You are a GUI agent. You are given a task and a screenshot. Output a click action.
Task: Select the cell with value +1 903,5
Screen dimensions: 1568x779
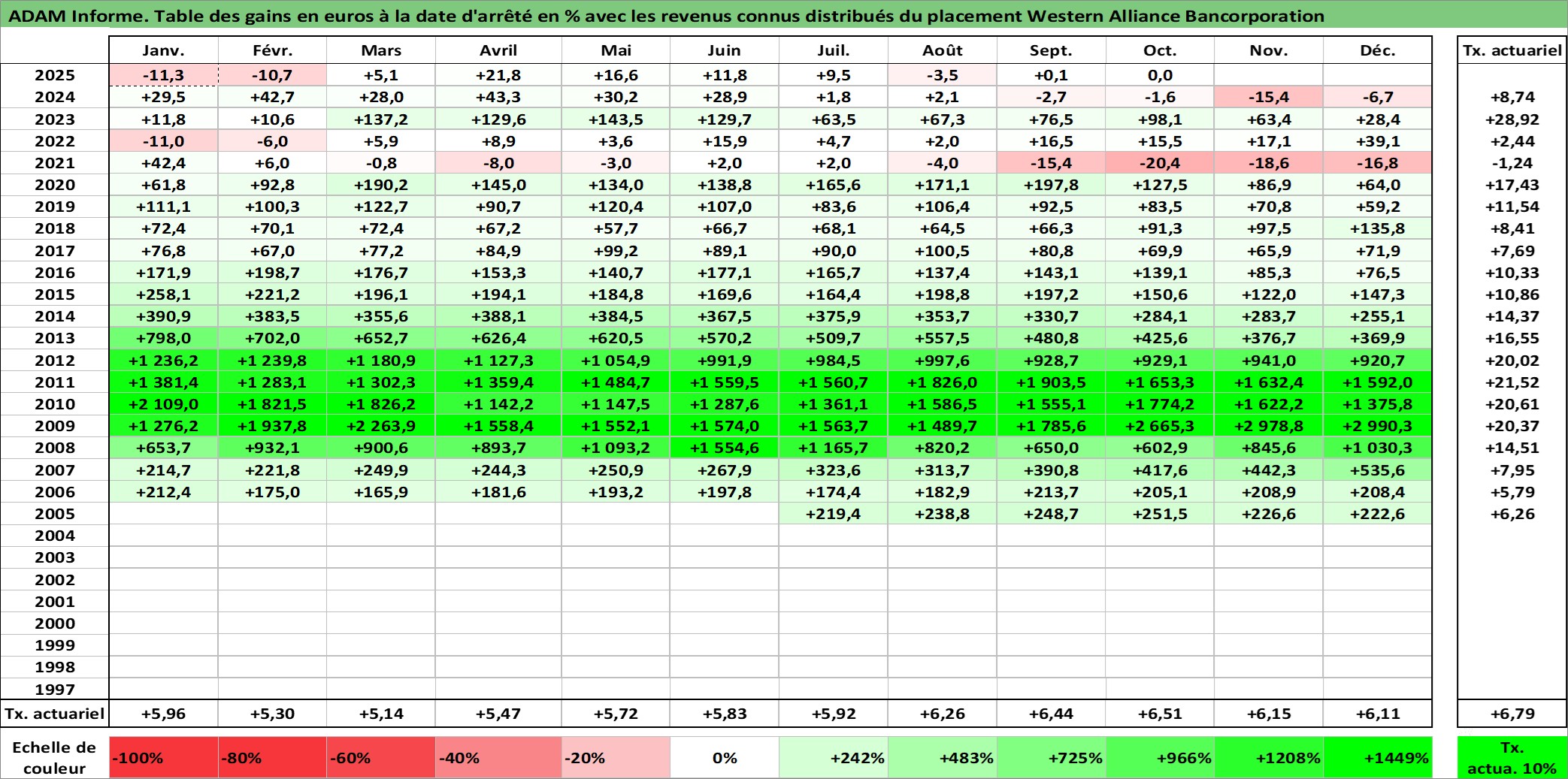click(1051, 382)
